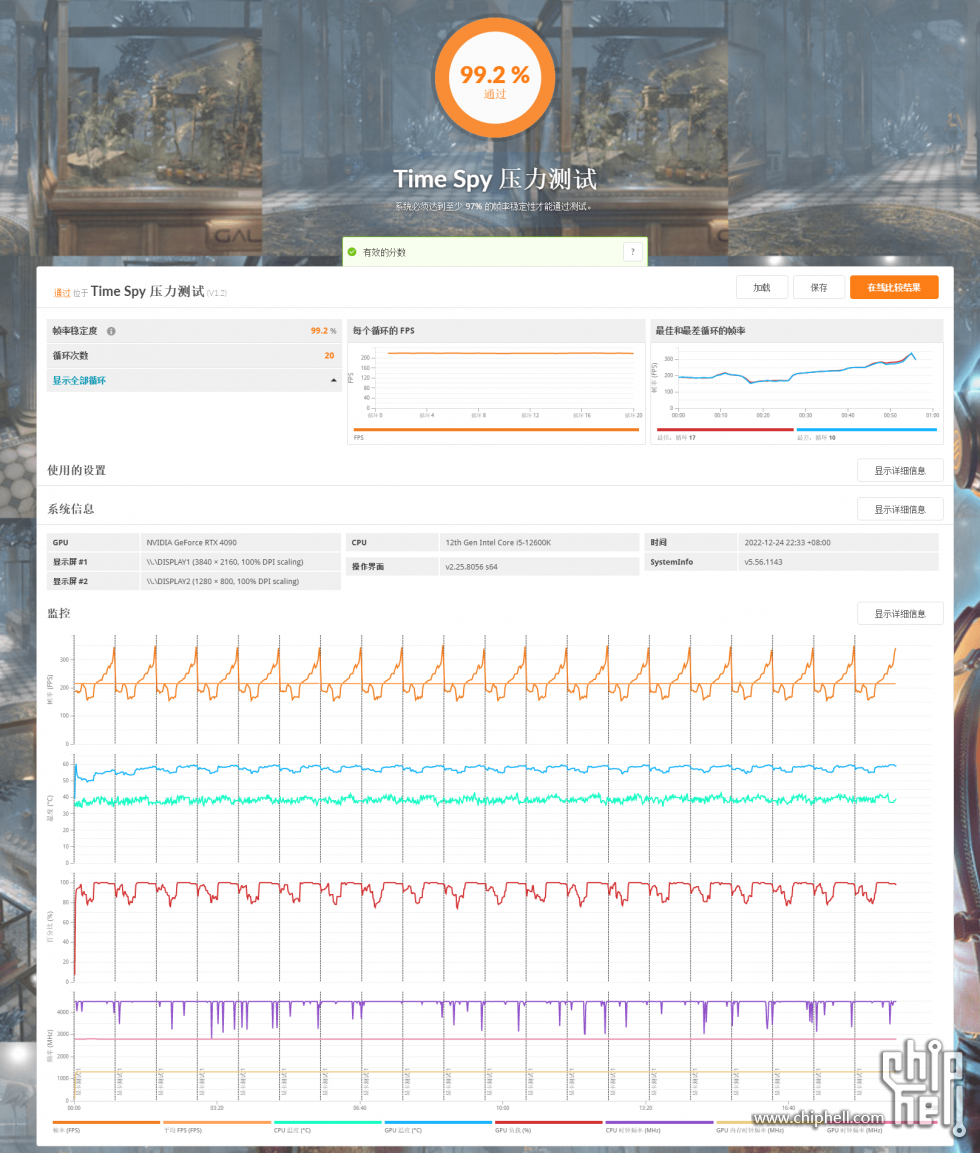Click the orange 99.2 % 通过 score badge

[x=495, y=79]
